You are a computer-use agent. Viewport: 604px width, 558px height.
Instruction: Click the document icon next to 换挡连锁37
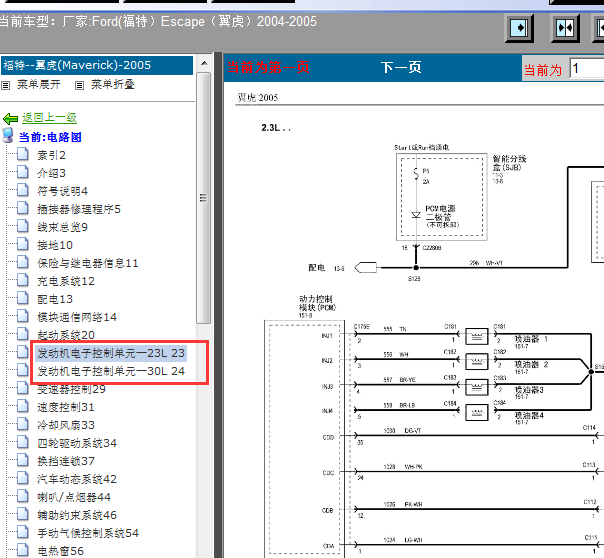click(23, 460)
